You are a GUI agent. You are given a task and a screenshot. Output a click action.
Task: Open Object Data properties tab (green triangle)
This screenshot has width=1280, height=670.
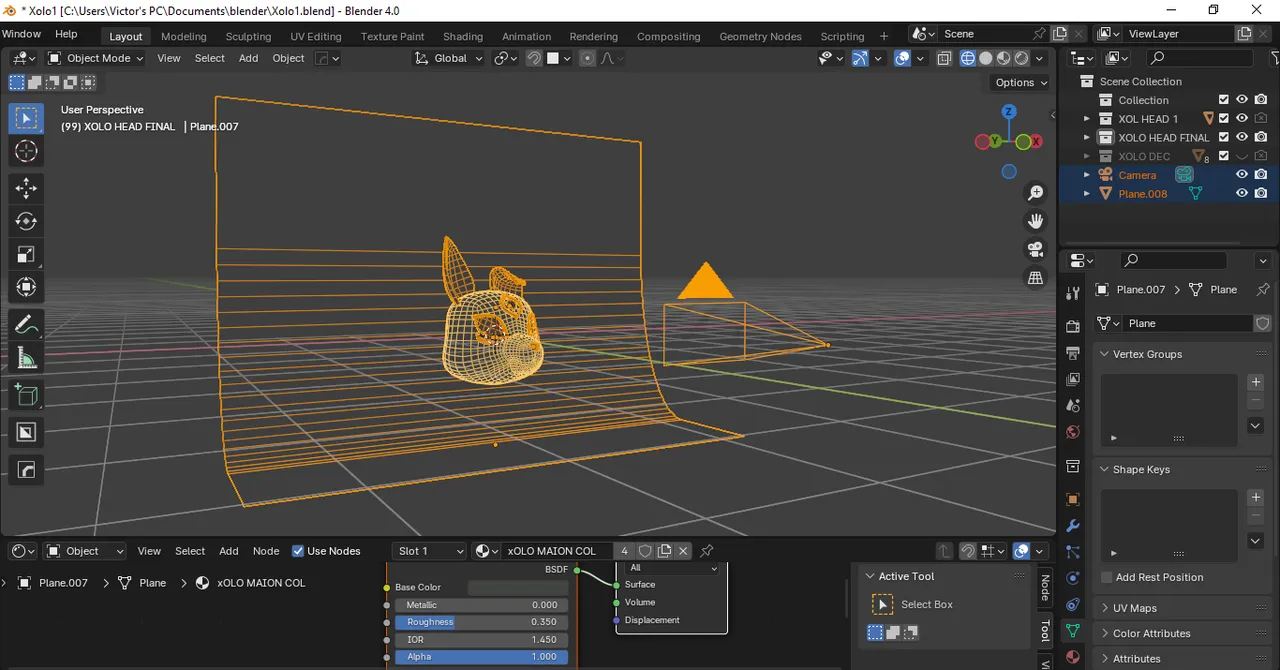[1073, 631]
